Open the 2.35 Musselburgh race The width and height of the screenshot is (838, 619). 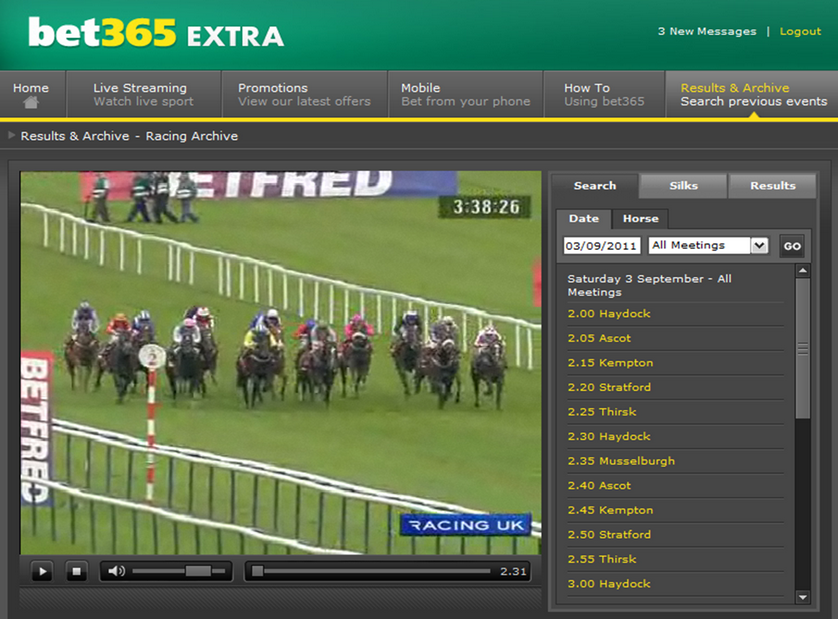[x=621, y=461]
